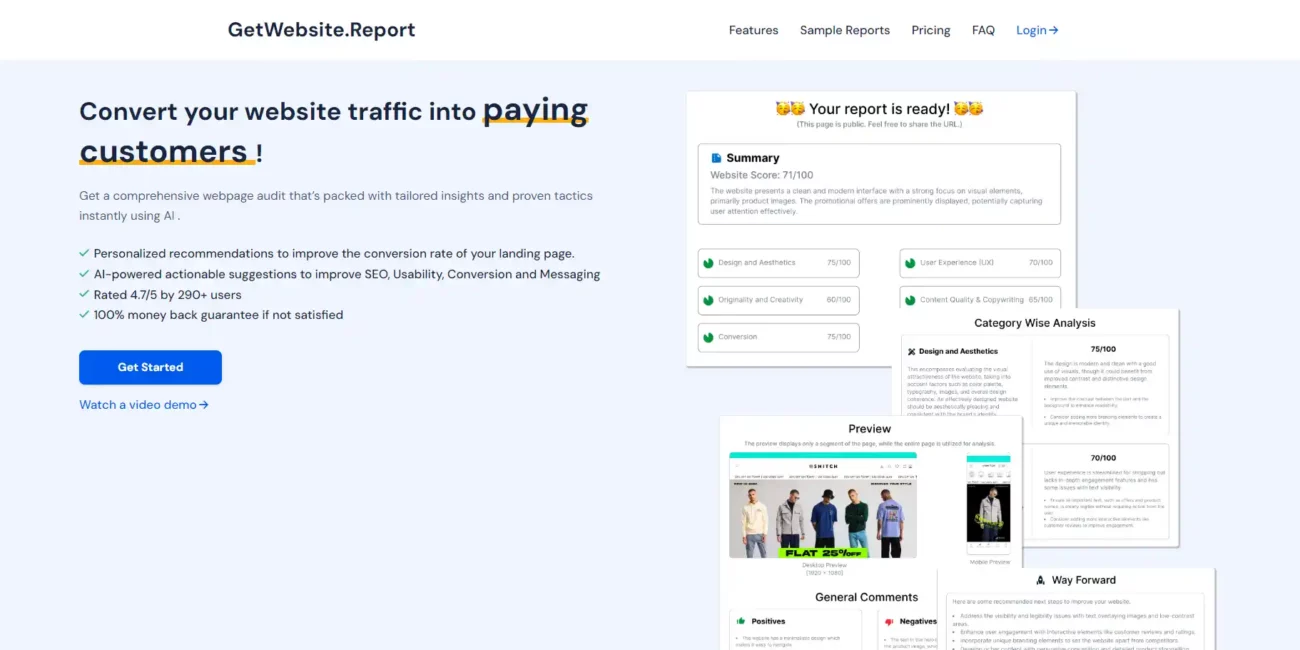Click 70/100 score in User Experience row
1300x650 pixels.
tap(1041, 263)
